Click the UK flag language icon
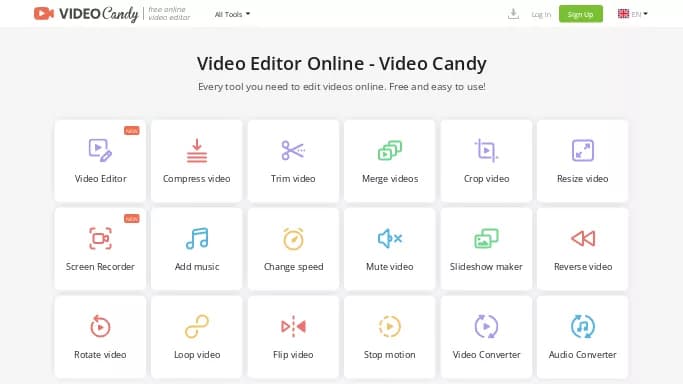This screenshot has width=683, height=384. [623, 13]
